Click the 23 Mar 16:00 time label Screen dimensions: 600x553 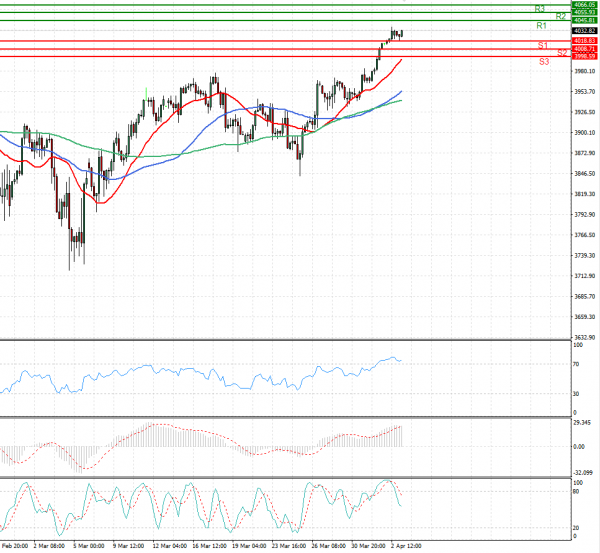(x=289, y=546)
